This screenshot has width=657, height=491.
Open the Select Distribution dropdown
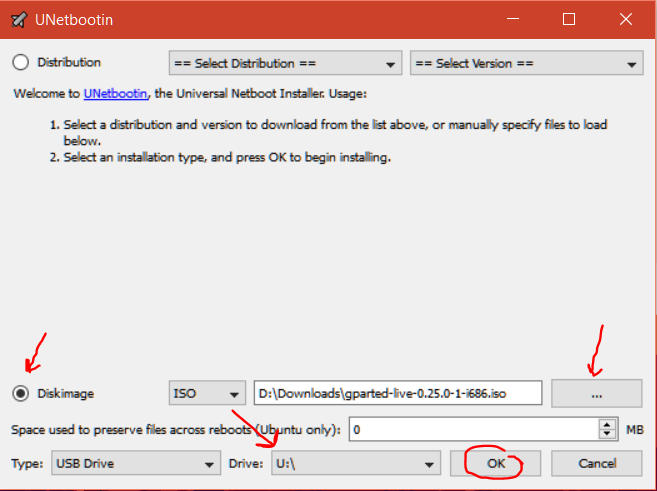point(285,63)
